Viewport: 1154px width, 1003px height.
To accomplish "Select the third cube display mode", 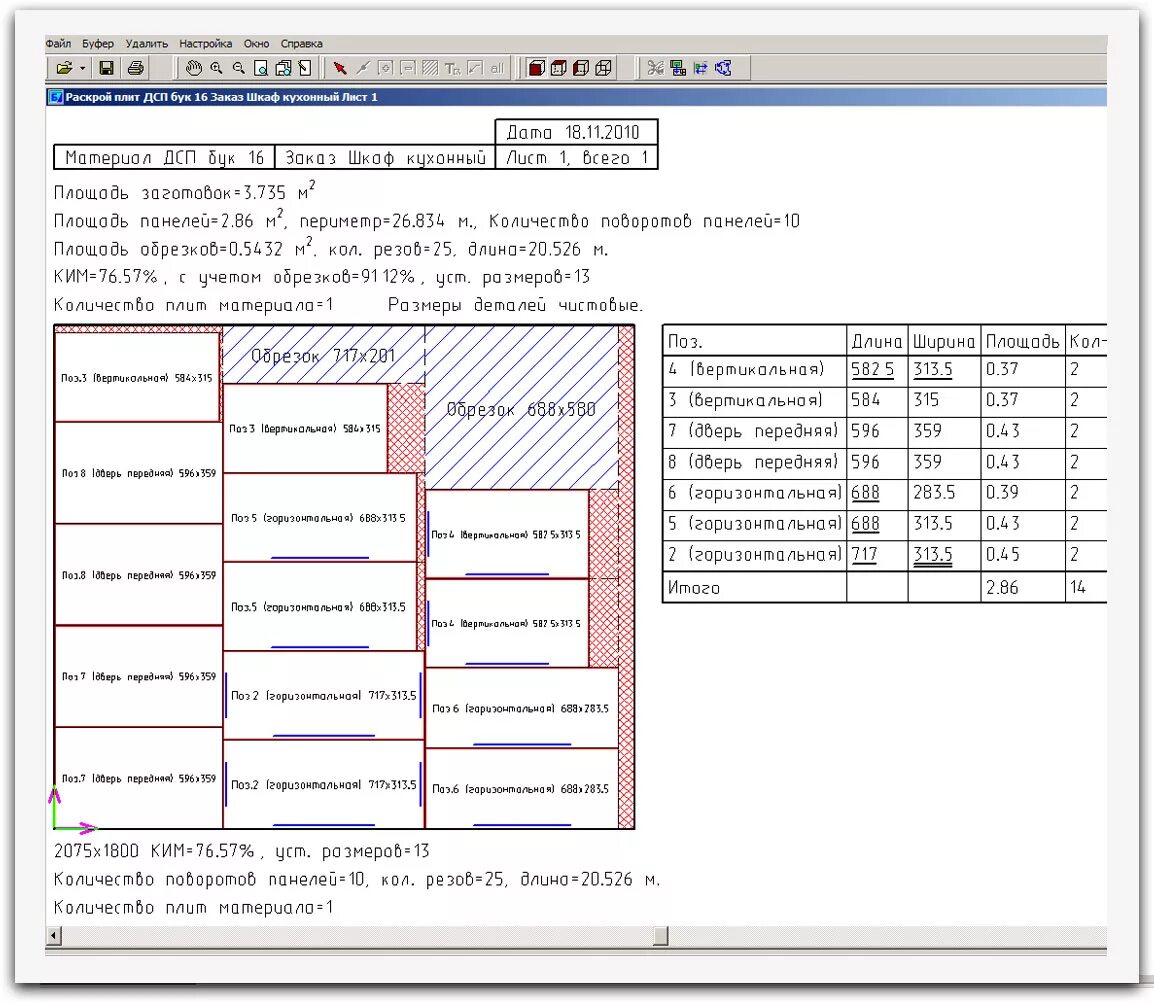I will pos(581,68).
